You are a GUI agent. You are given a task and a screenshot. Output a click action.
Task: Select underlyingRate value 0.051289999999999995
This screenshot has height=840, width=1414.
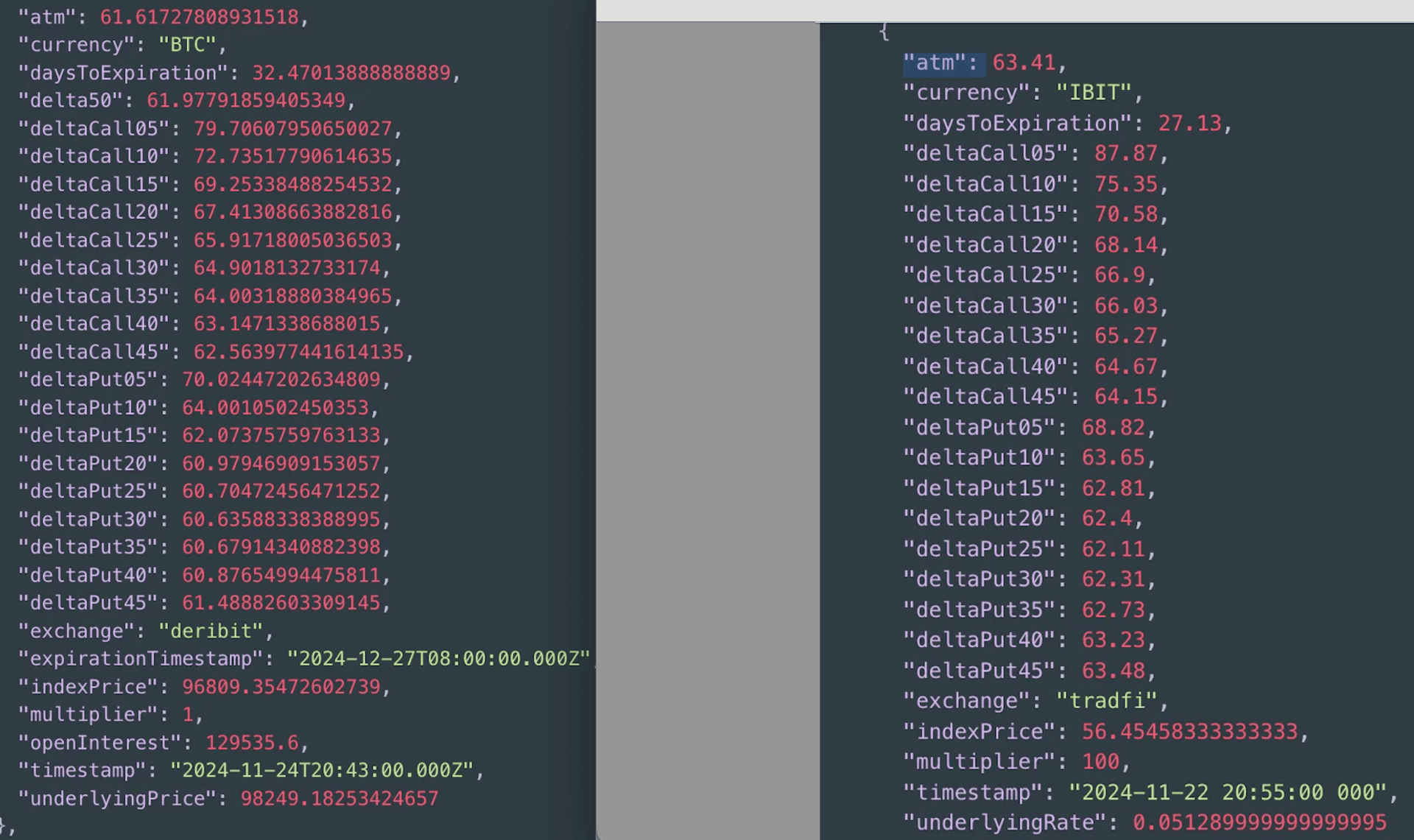coord(1260,823)
